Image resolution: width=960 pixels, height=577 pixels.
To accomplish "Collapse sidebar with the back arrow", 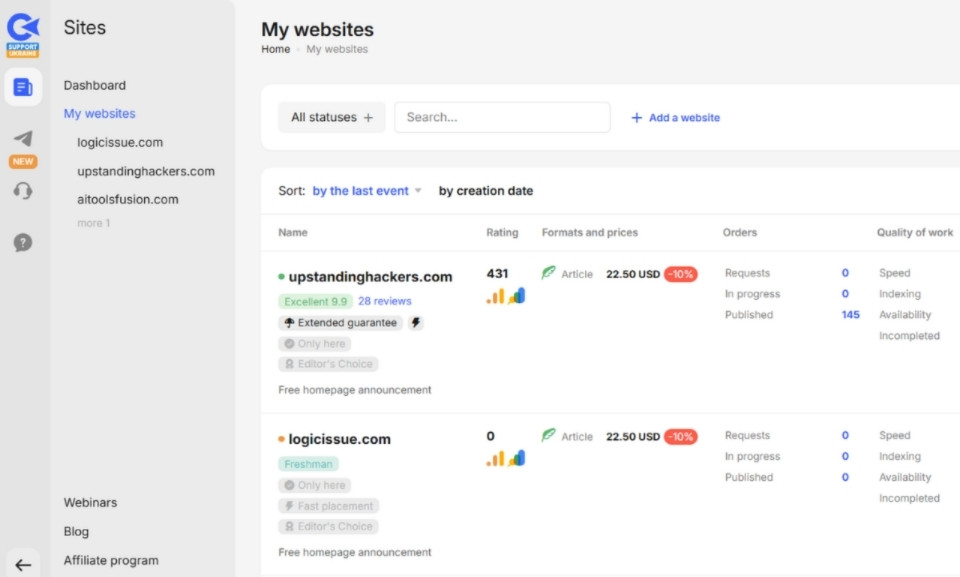I will tap(23, 565).
